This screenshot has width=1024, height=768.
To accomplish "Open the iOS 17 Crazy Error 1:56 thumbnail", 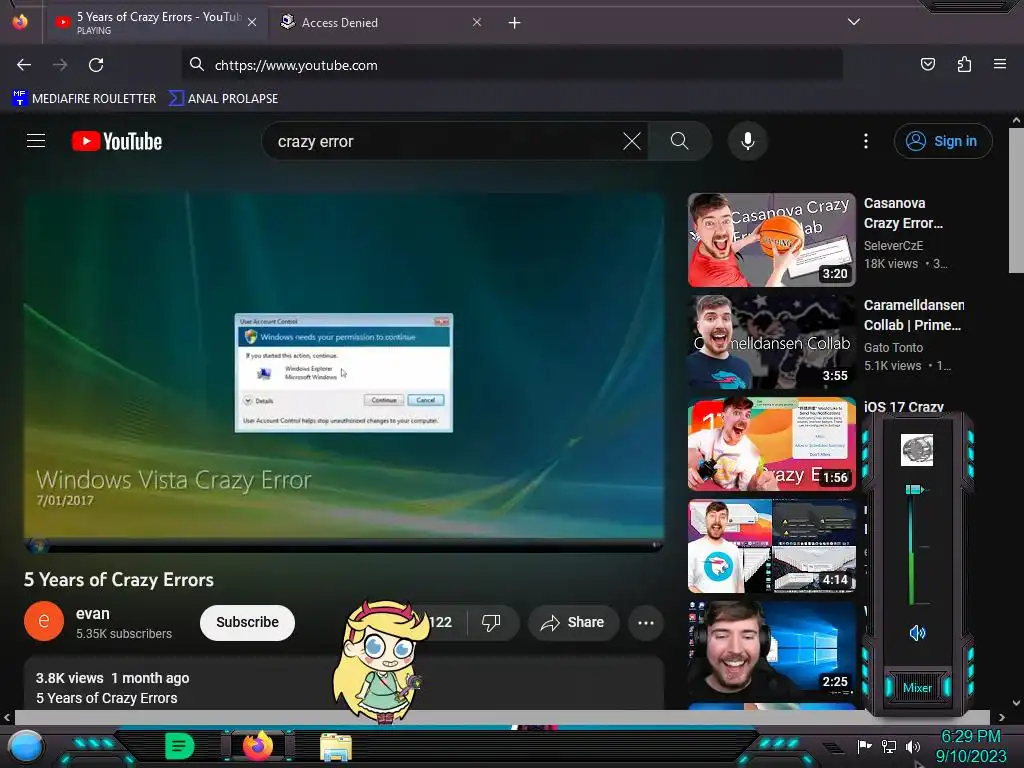I will 772,443.
